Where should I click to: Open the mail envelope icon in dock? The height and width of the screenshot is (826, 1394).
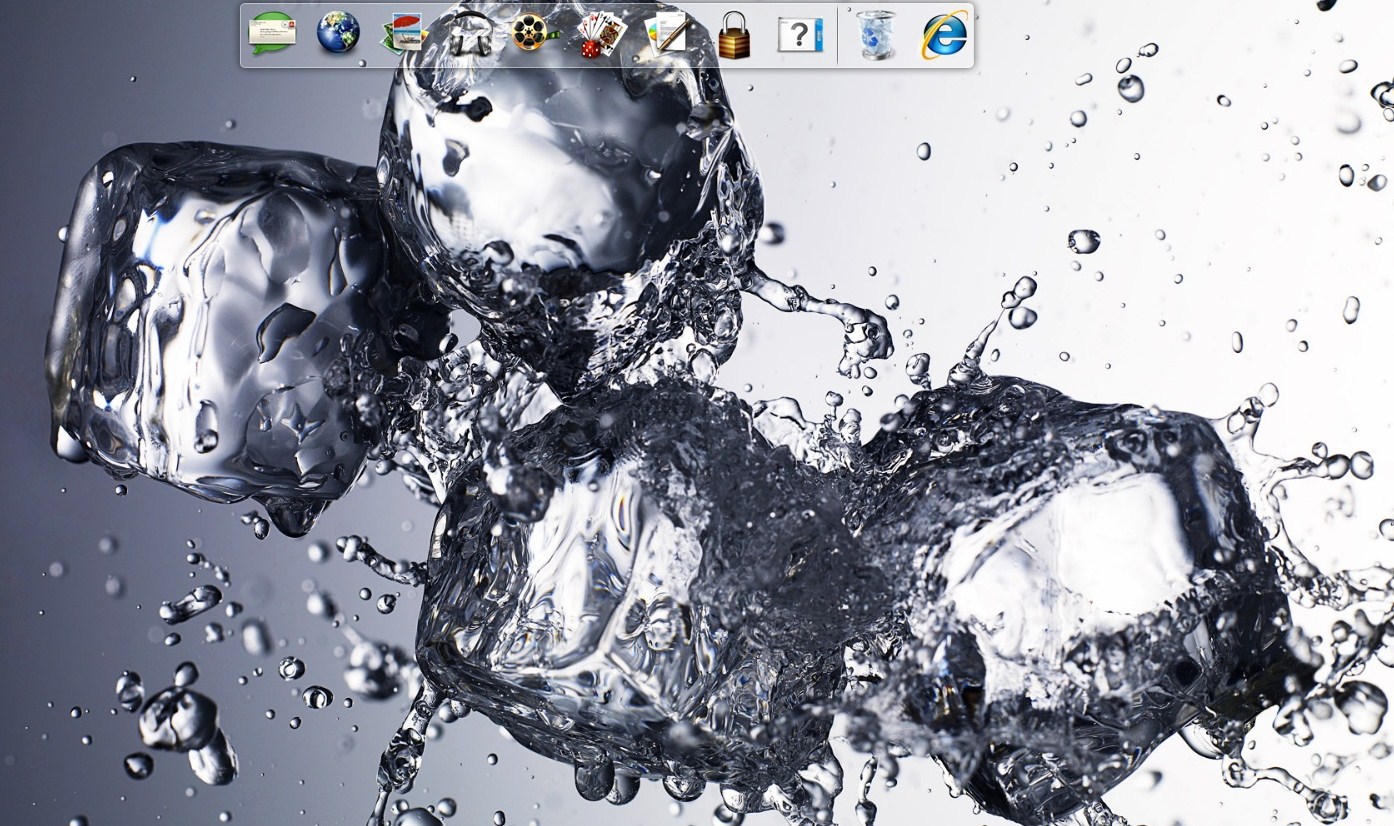[x=272, y=33]
